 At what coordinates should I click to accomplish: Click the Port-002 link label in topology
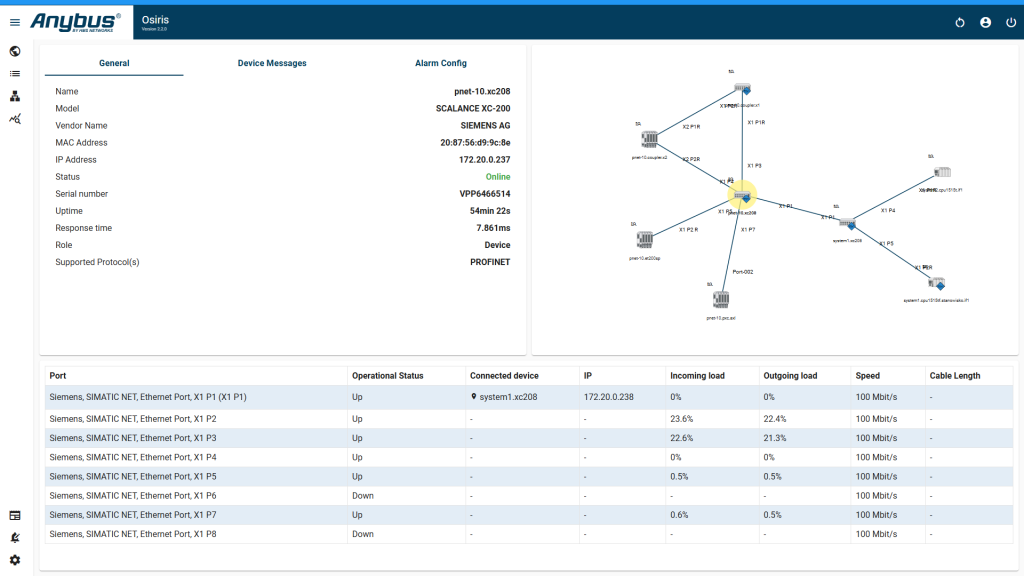click(x=743, y=272)
